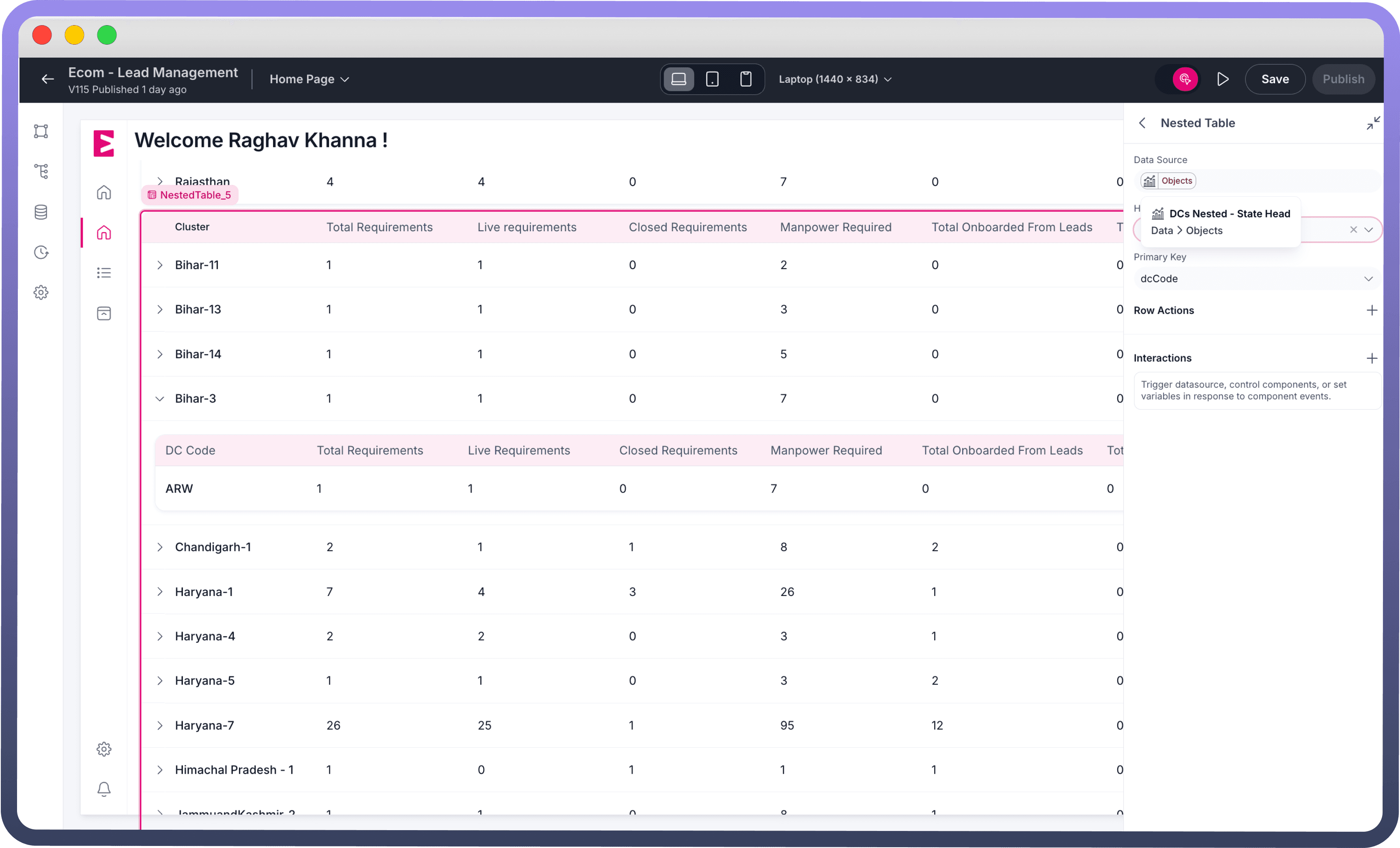Open the database icon in left sidebar

pyautogui.click(x=41, y=212)
